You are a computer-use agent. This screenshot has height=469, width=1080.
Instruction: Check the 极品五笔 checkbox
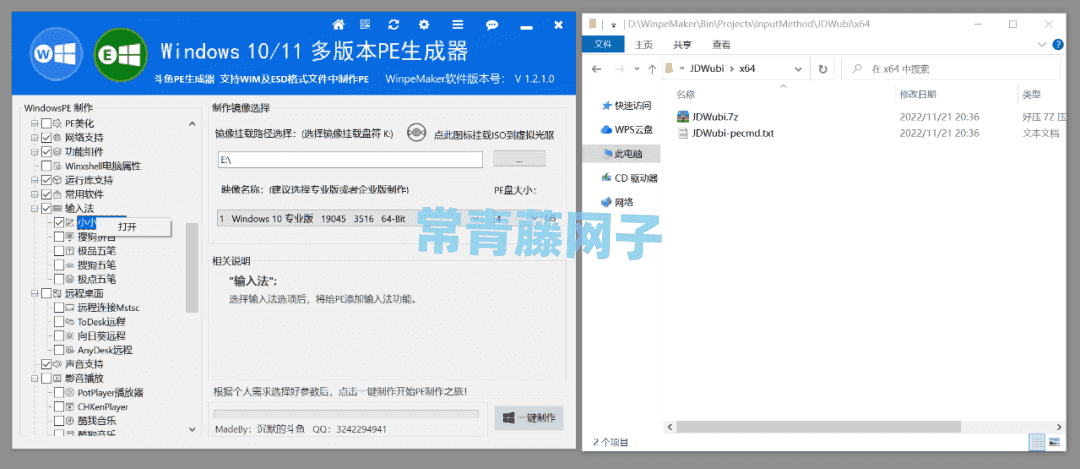pyautogui.click(x=59, y=251)
